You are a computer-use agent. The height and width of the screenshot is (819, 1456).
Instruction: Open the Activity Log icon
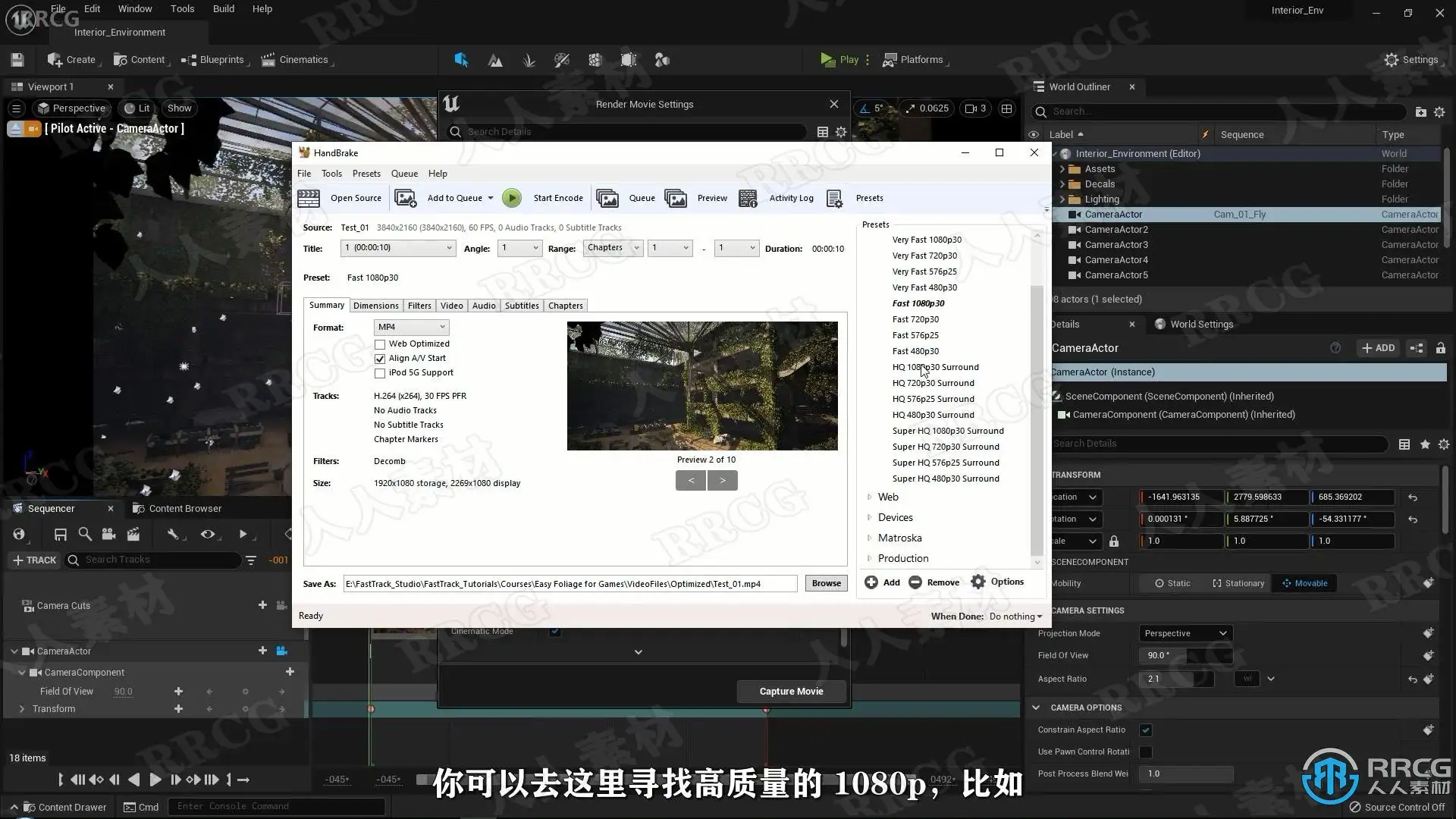(x=748, y=199)
